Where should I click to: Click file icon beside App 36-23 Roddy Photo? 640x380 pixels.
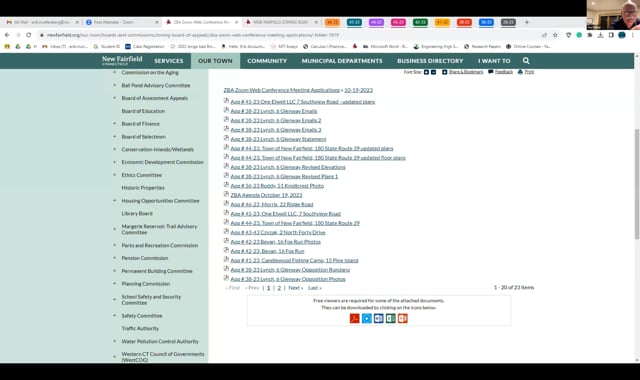click(226, 184)
